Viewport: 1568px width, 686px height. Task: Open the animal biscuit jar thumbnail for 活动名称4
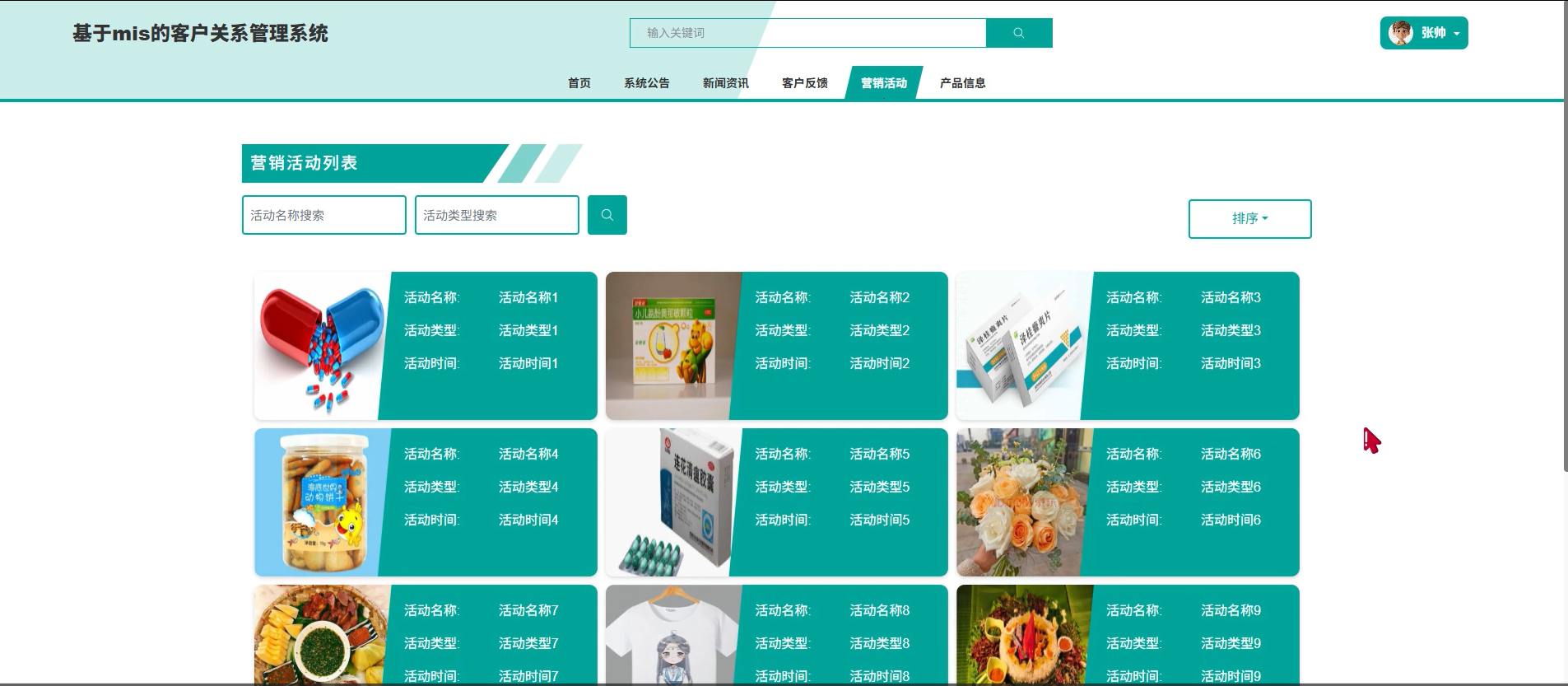(x=321, y=502)
